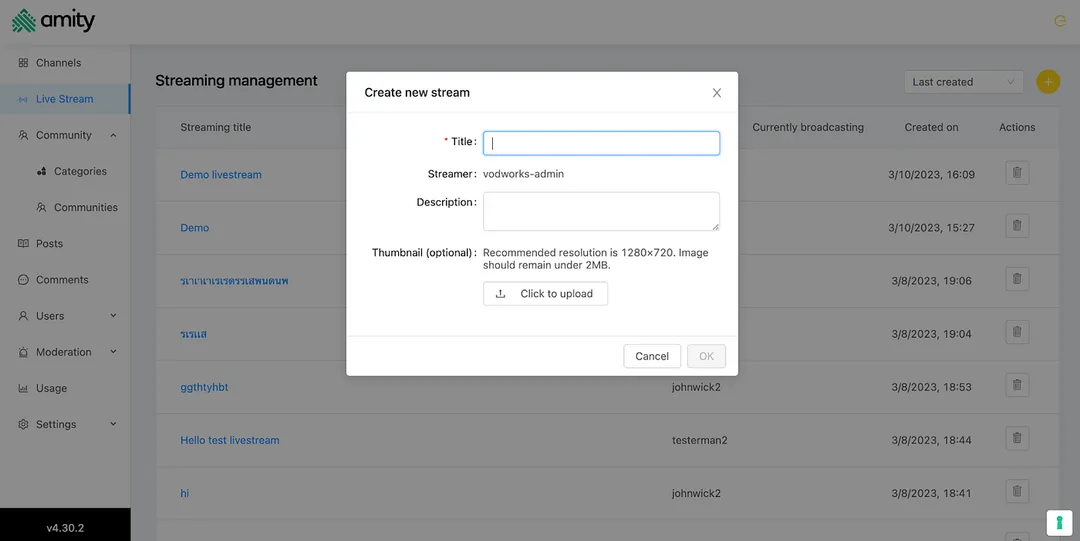Expand the Community menu chevron
This screenshot has width=1080, height=541.
113,135
